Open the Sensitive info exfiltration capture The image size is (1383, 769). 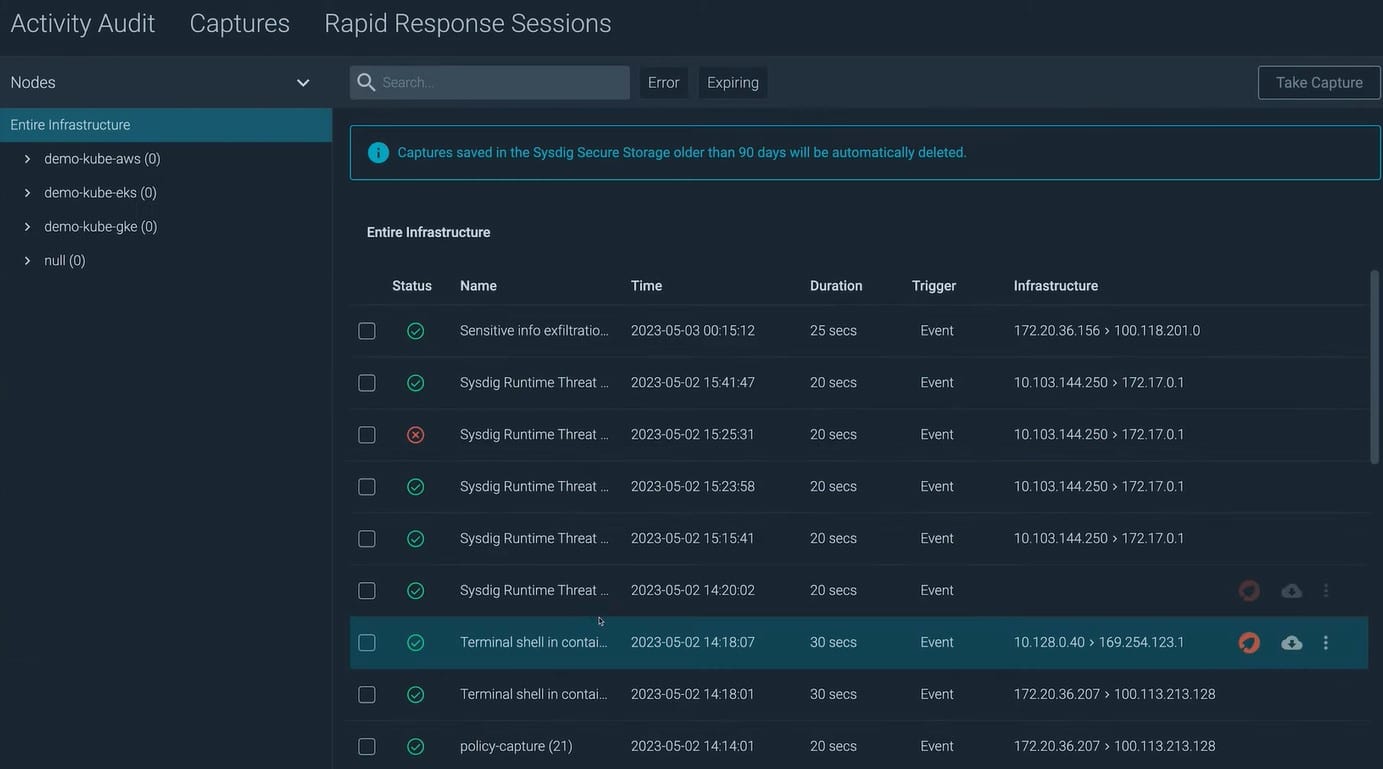[x=534, y=331]
